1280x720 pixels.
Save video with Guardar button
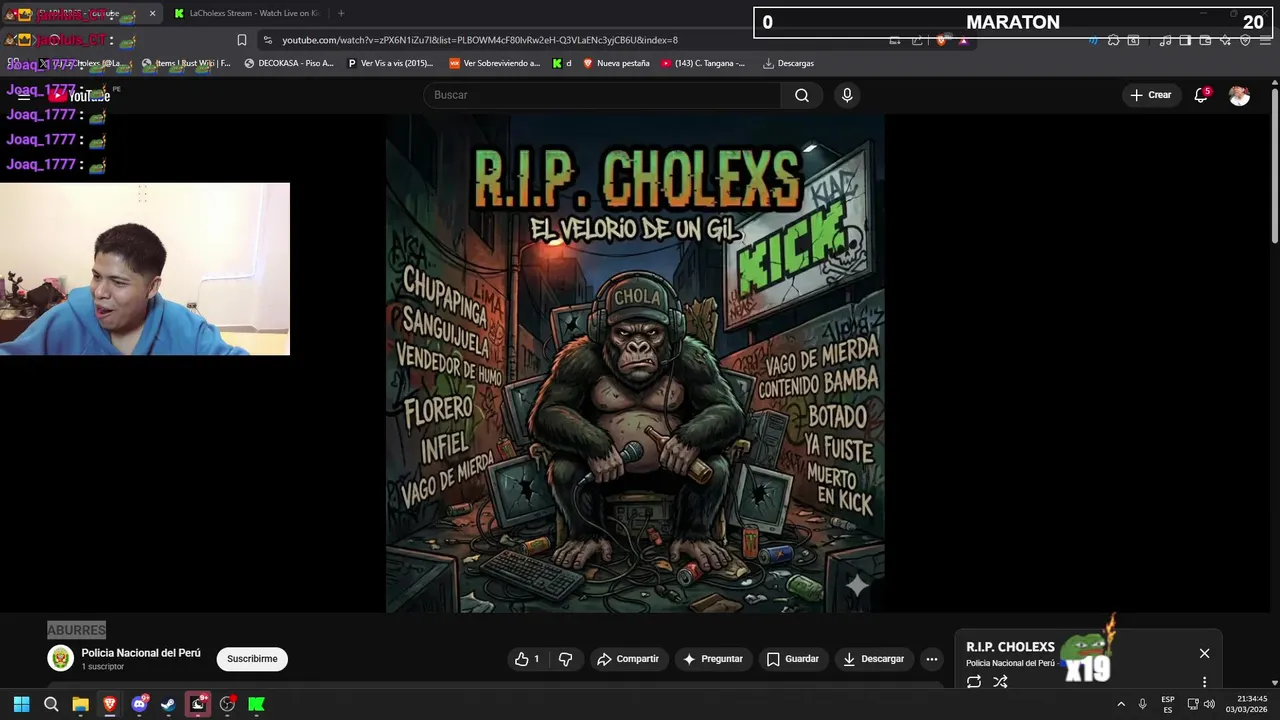[792, 659]
